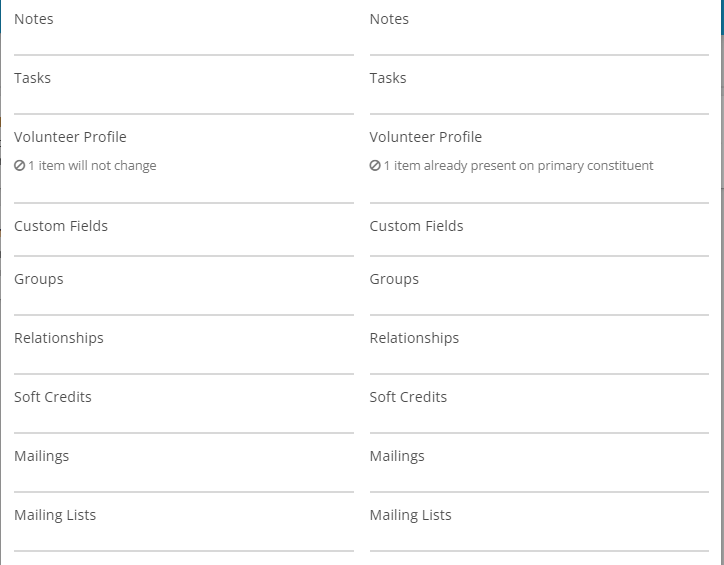Select the left Notes section heading

click(x=34, y=19)
